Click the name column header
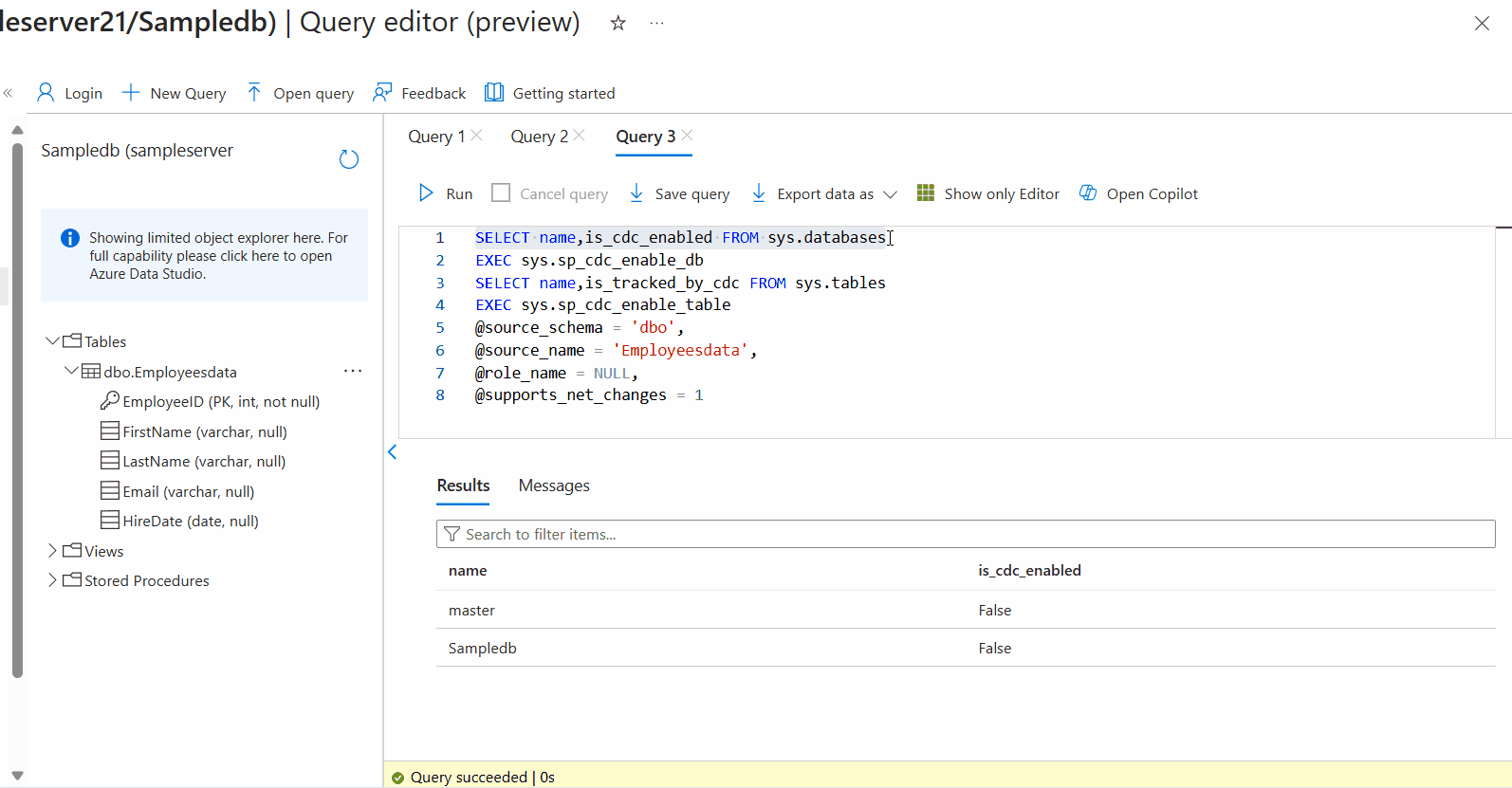 tap(468, 570)
